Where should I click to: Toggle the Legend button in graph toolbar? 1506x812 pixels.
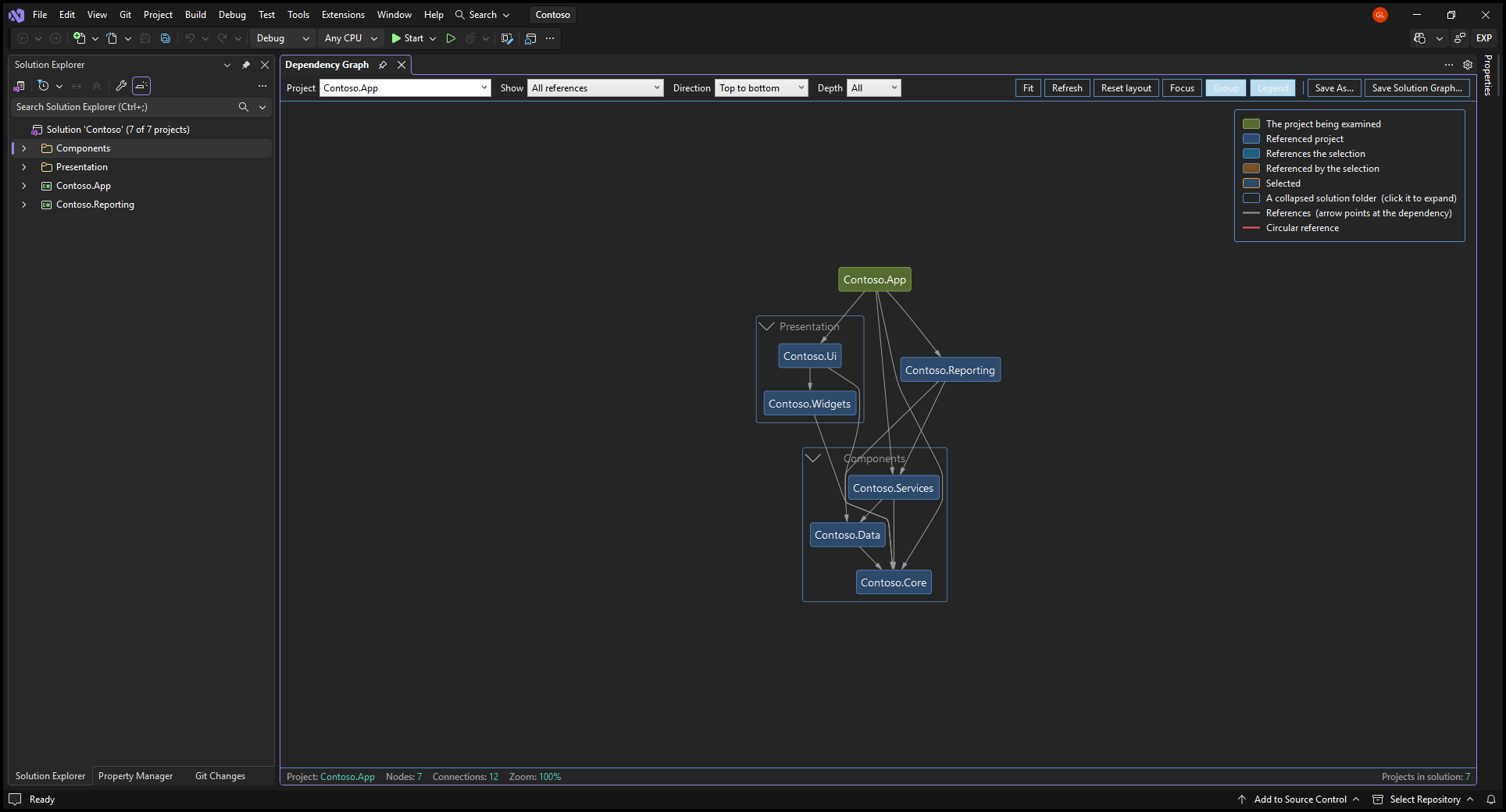pos(1272,88)
